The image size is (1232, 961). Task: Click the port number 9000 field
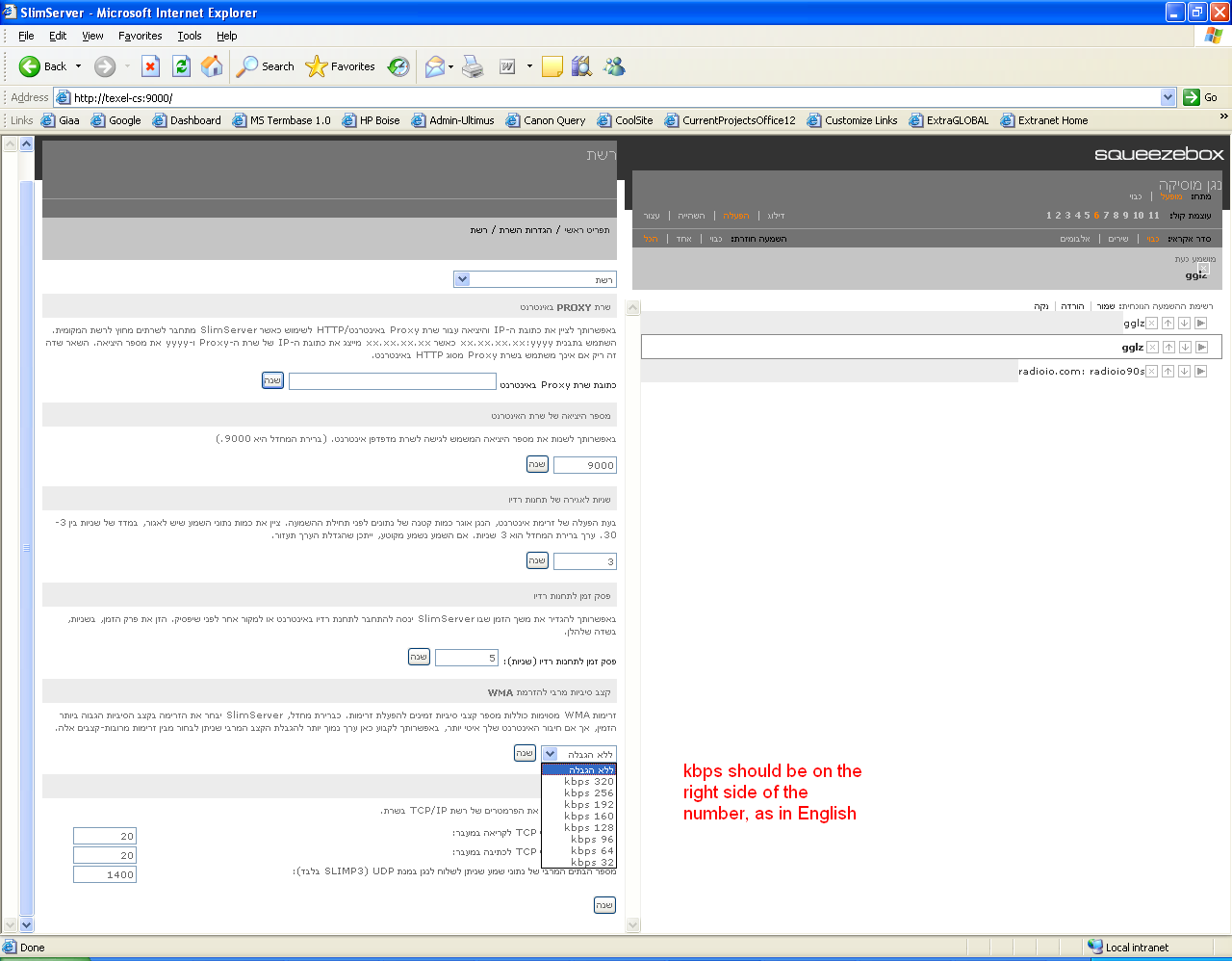click(x=584, y=465)
